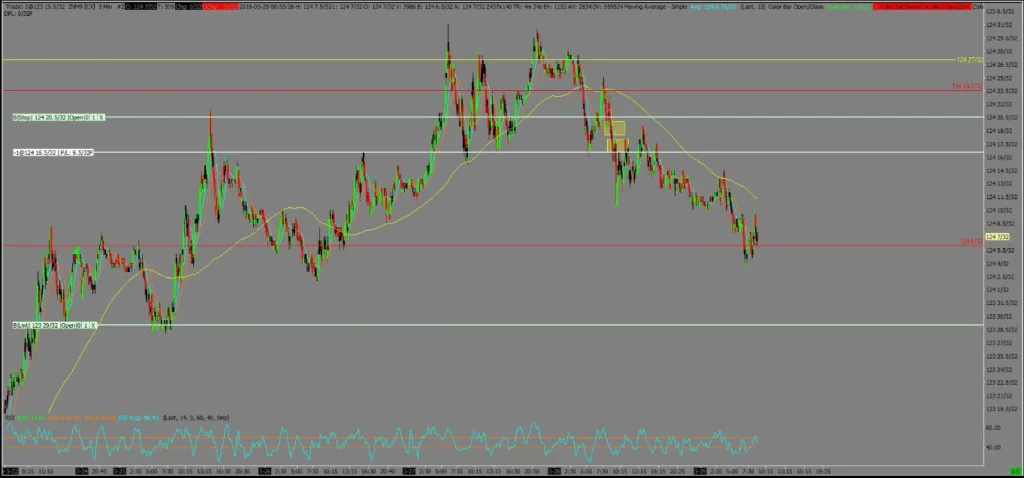Click the Trade: 1@123 15.5/32 header text

pyautogui.click(x=35, y=7)
